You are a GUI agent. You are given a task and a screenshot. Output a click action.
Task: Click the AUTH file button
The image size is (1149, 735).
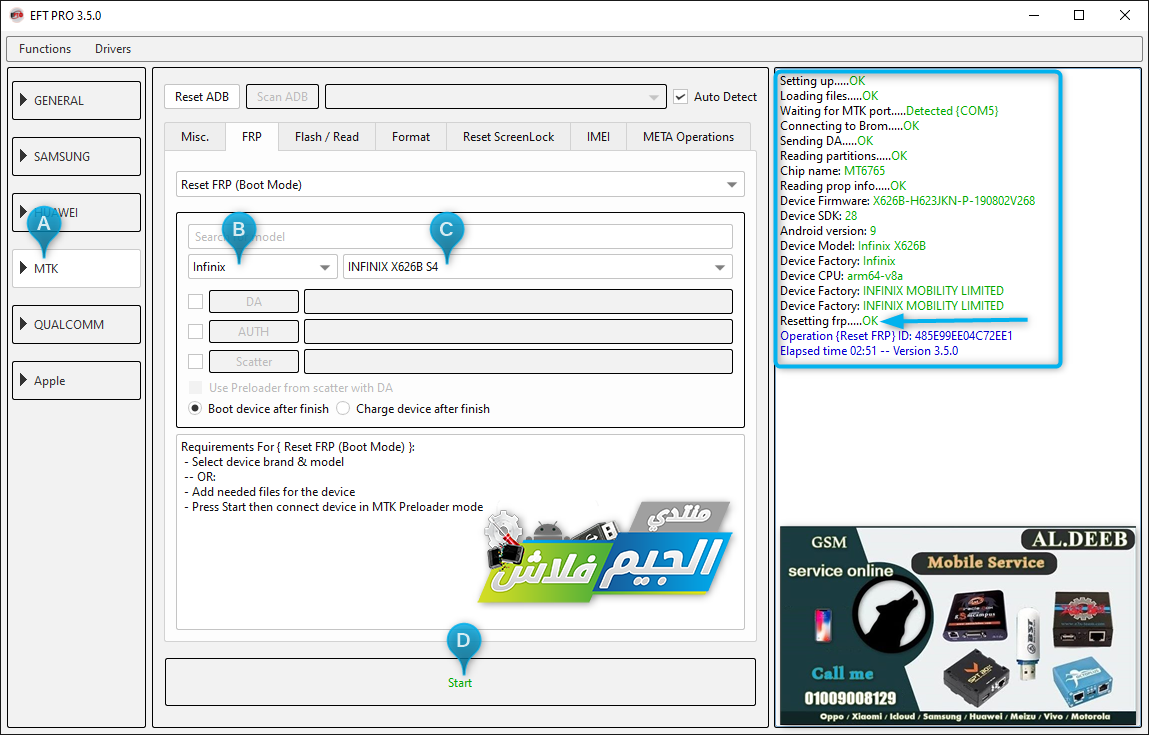pos(254,331)
